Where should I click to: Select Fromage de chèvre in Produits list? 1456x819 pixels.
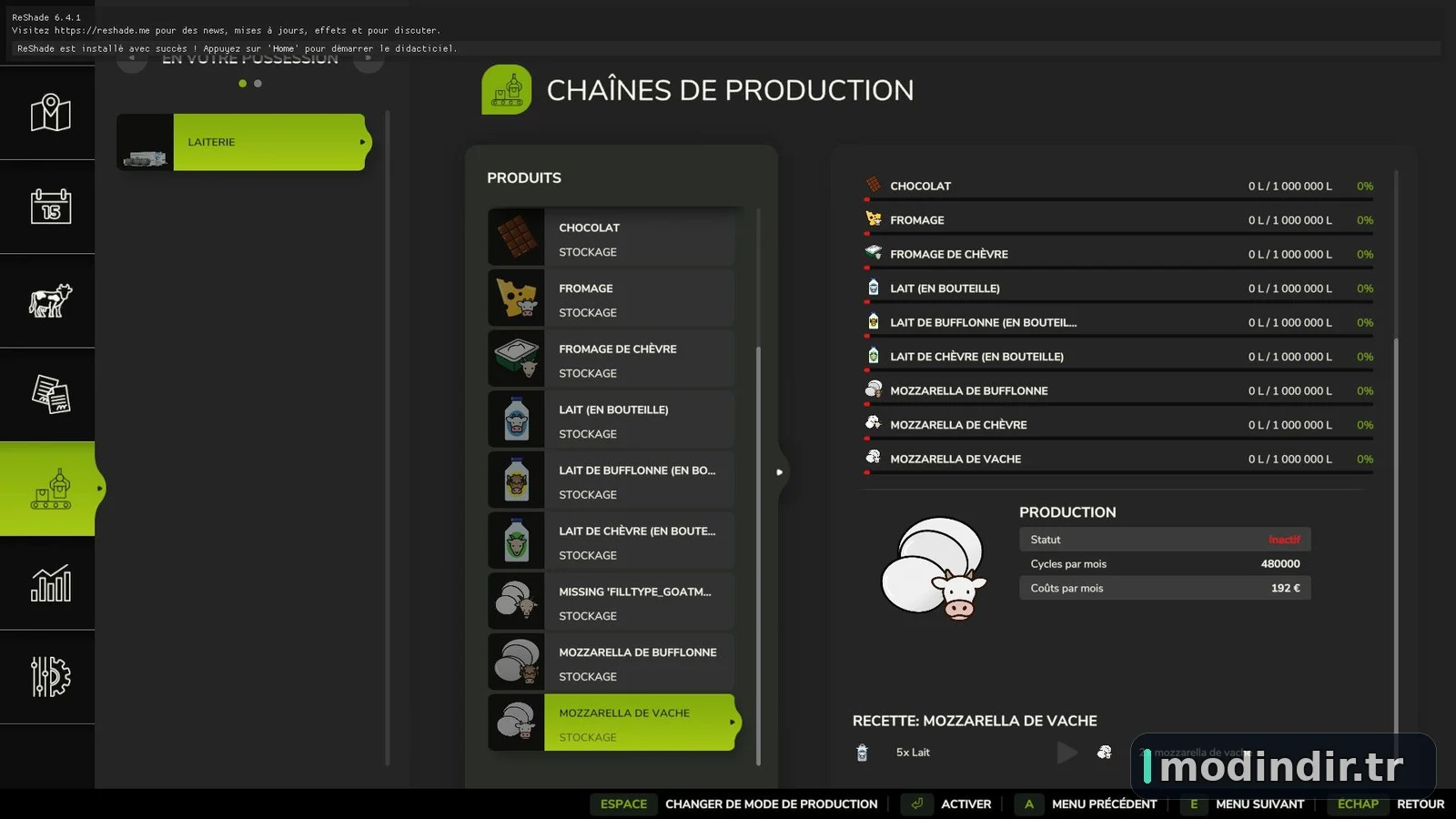(x=611, y=359)
